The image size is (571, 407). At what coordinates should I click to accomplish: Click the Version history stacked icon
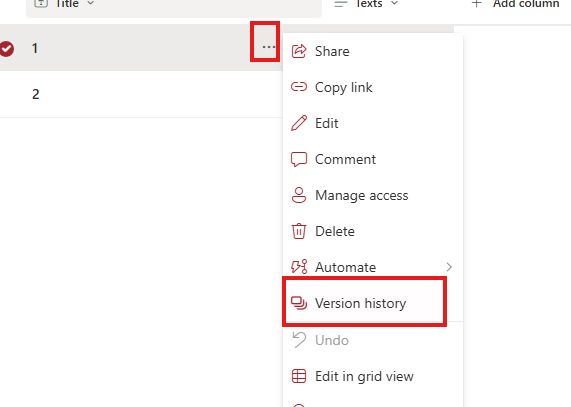299,303
